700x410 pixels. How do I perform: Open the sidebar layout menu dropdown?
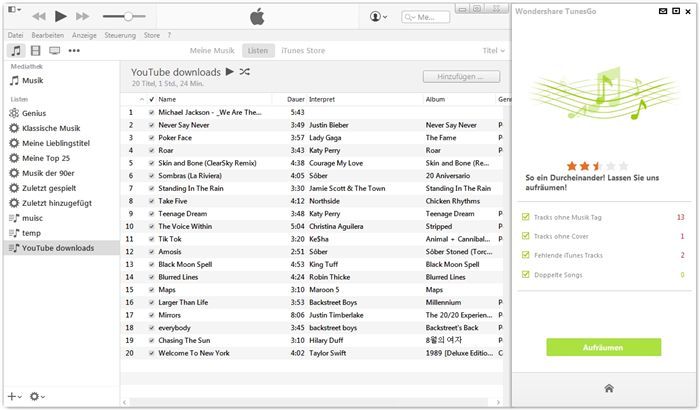(14, 9)
